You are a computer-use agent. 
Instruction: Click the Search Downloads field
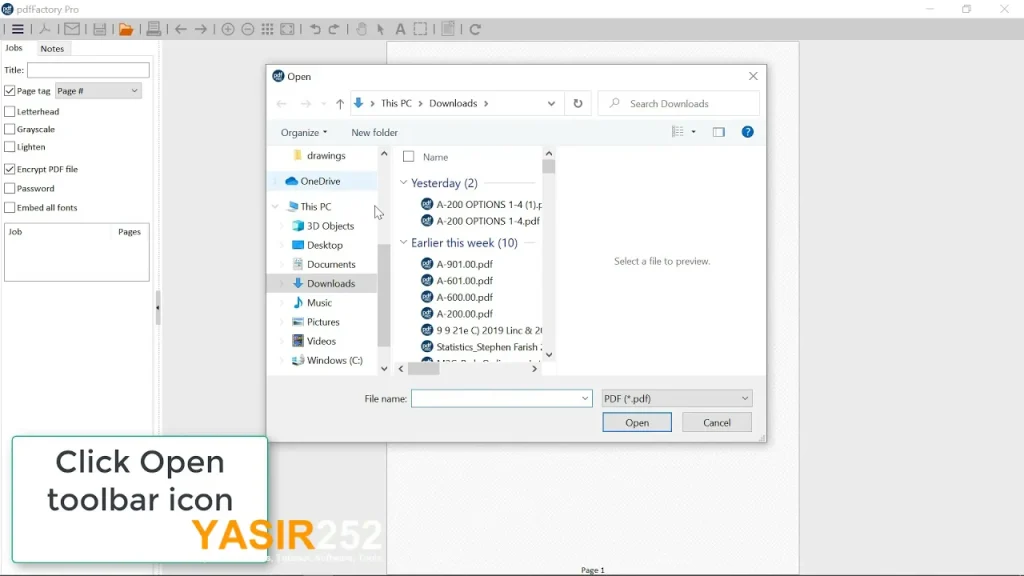tap(679, 103)
